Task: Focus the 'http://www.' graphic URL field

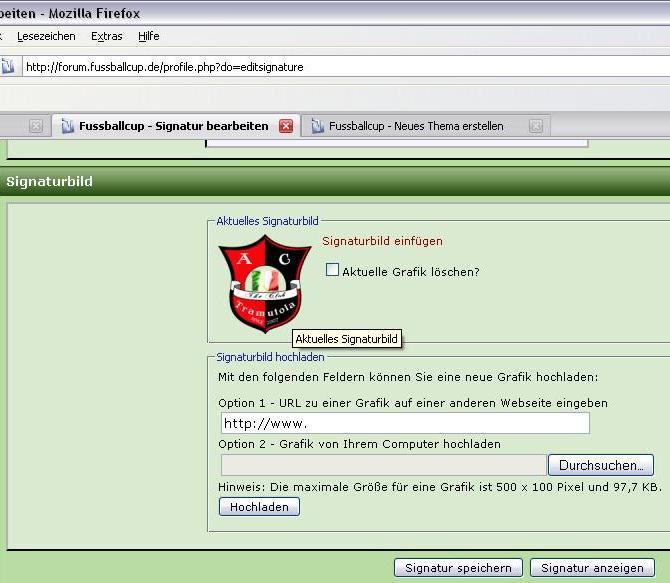Action: click(x=404, y=423)
